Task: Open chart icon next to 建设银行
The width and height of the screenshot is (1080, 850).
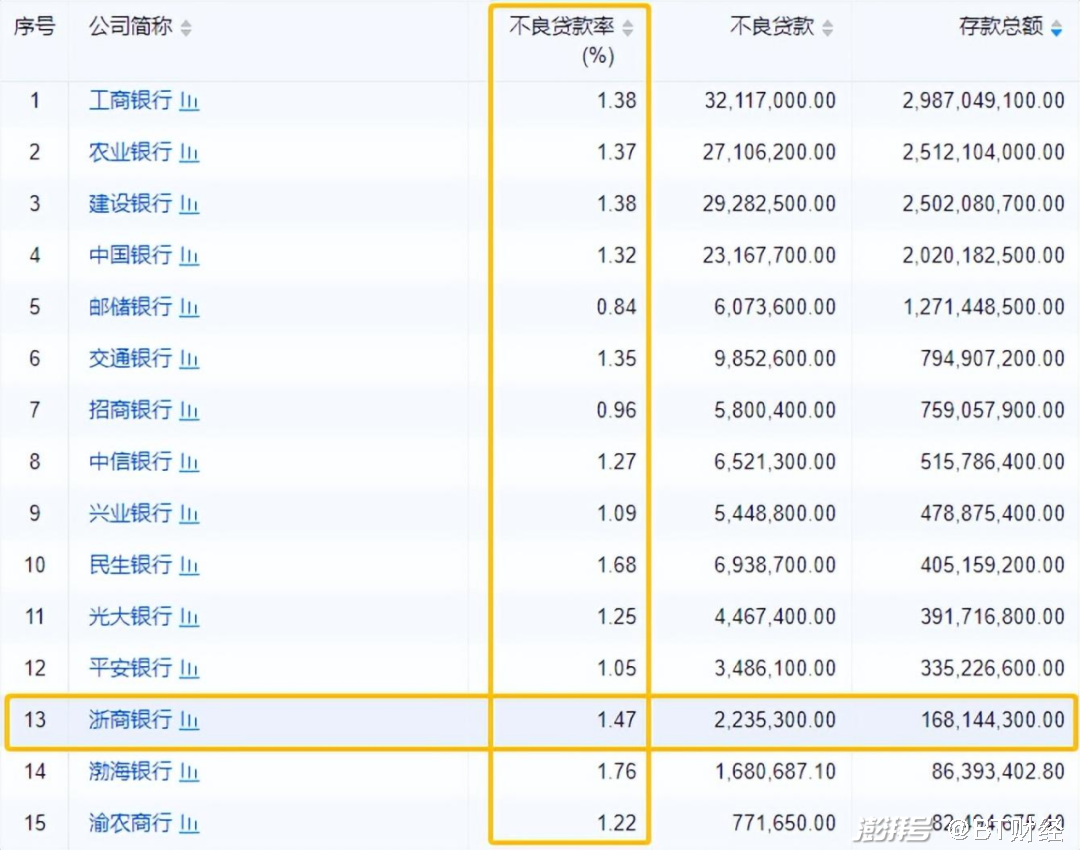Action: (189, 205)
